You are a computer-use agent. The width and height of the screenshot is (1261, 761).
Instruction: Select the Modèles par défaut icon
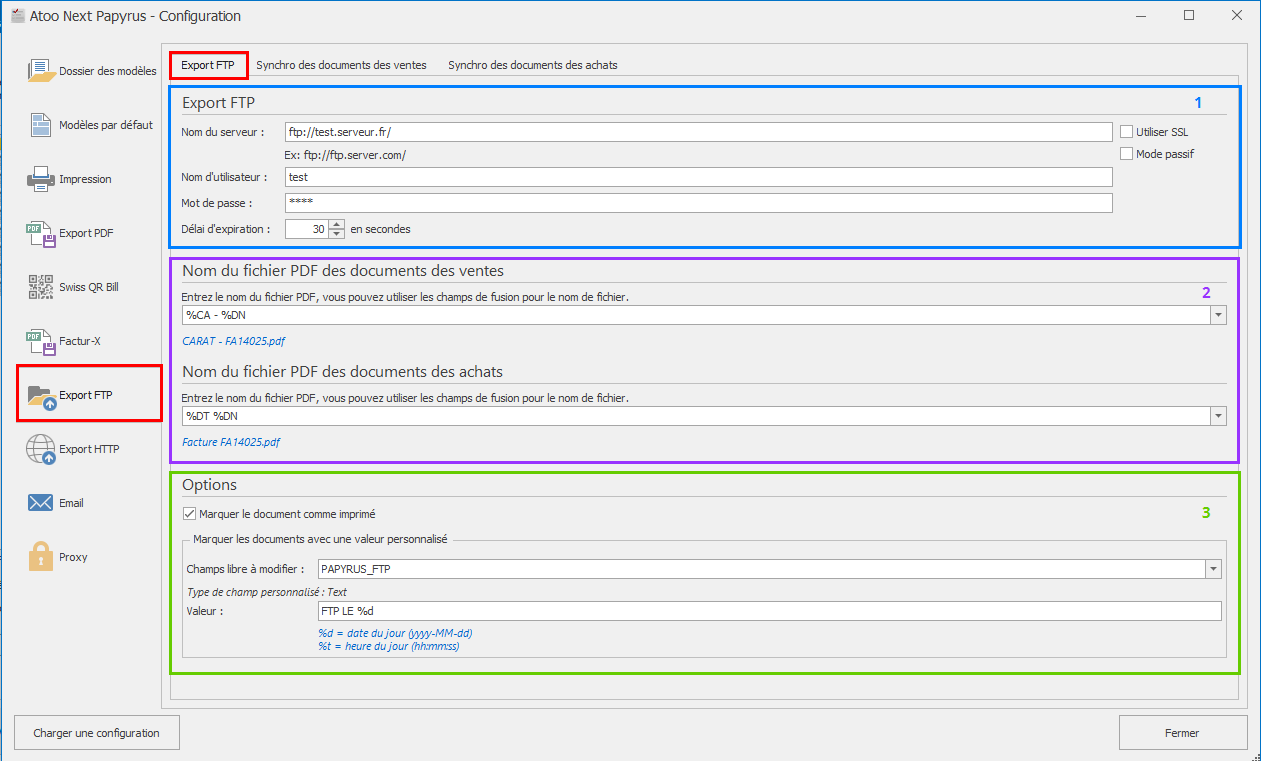pyautogui.click(x=40, y=125)
